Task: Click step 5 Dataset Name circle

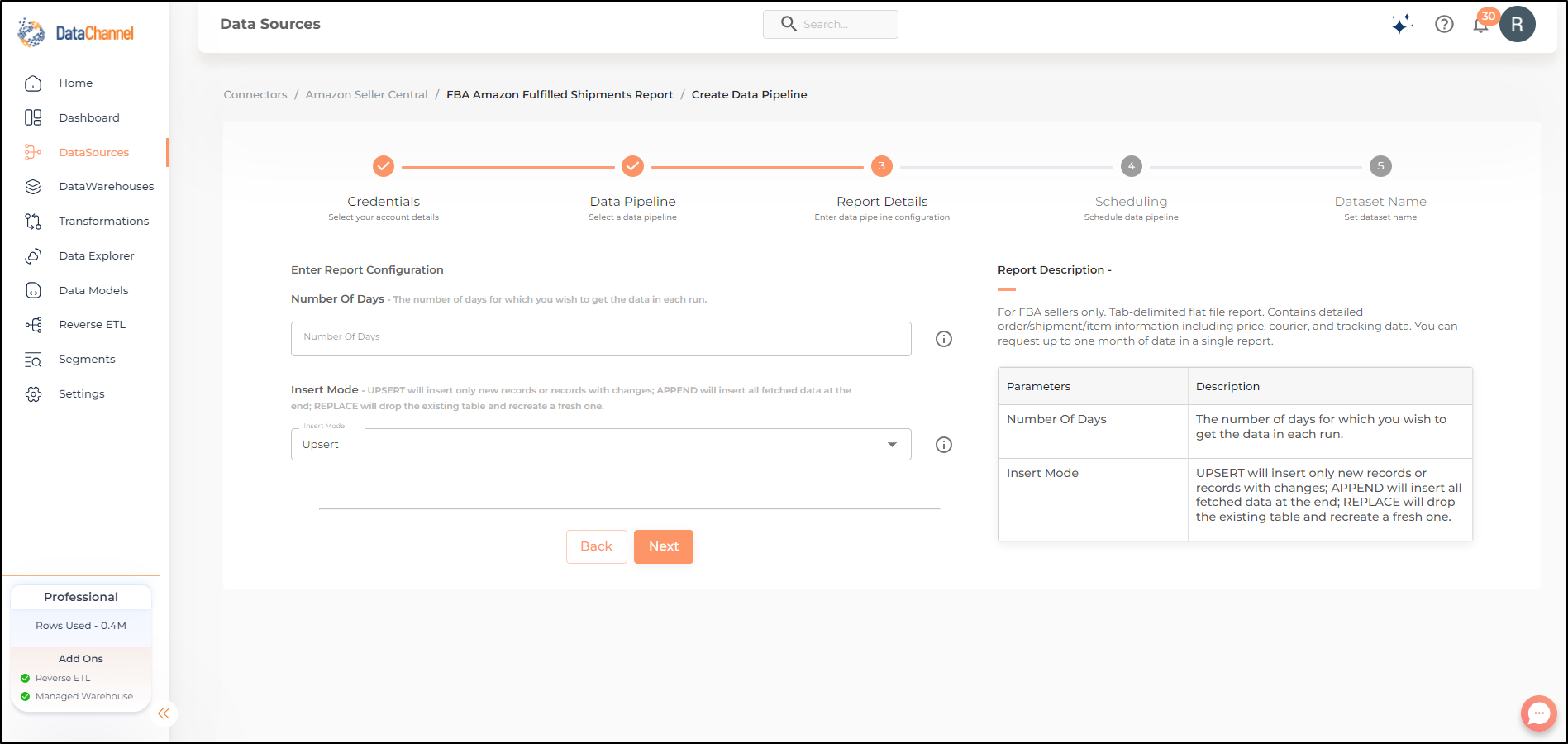Action: (x=1380, y=166)
